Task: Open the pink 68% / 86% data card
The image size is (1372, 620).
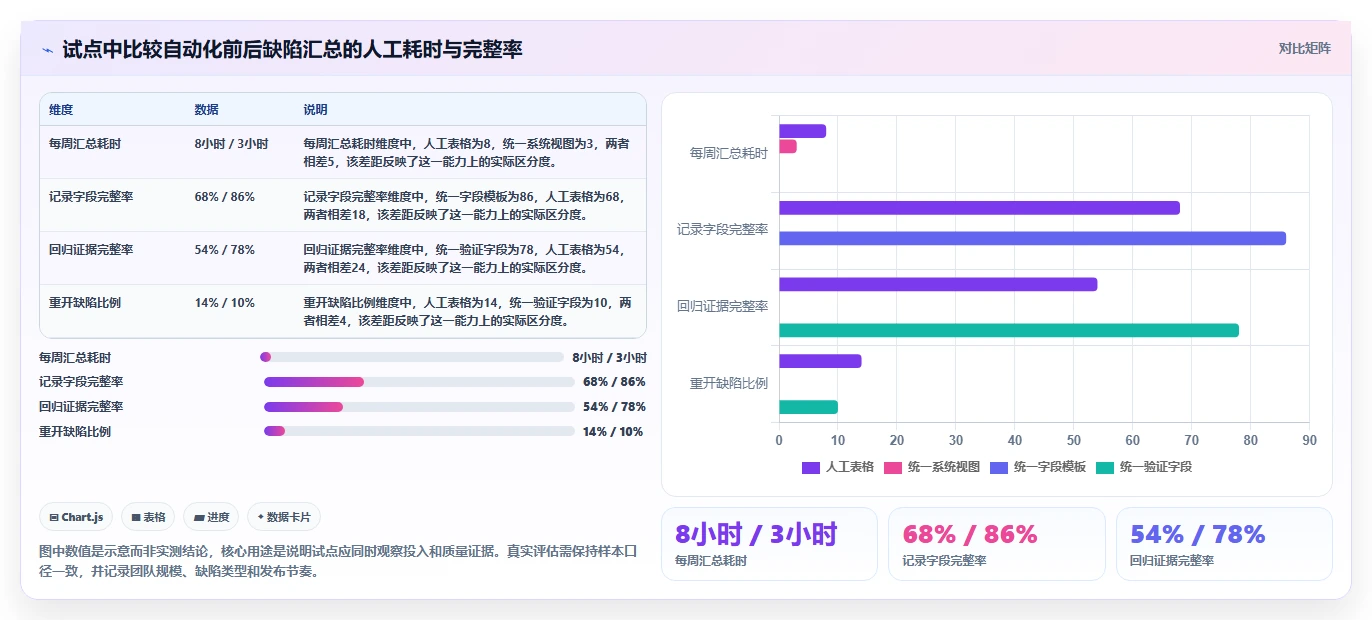Action: pos(997,544)
